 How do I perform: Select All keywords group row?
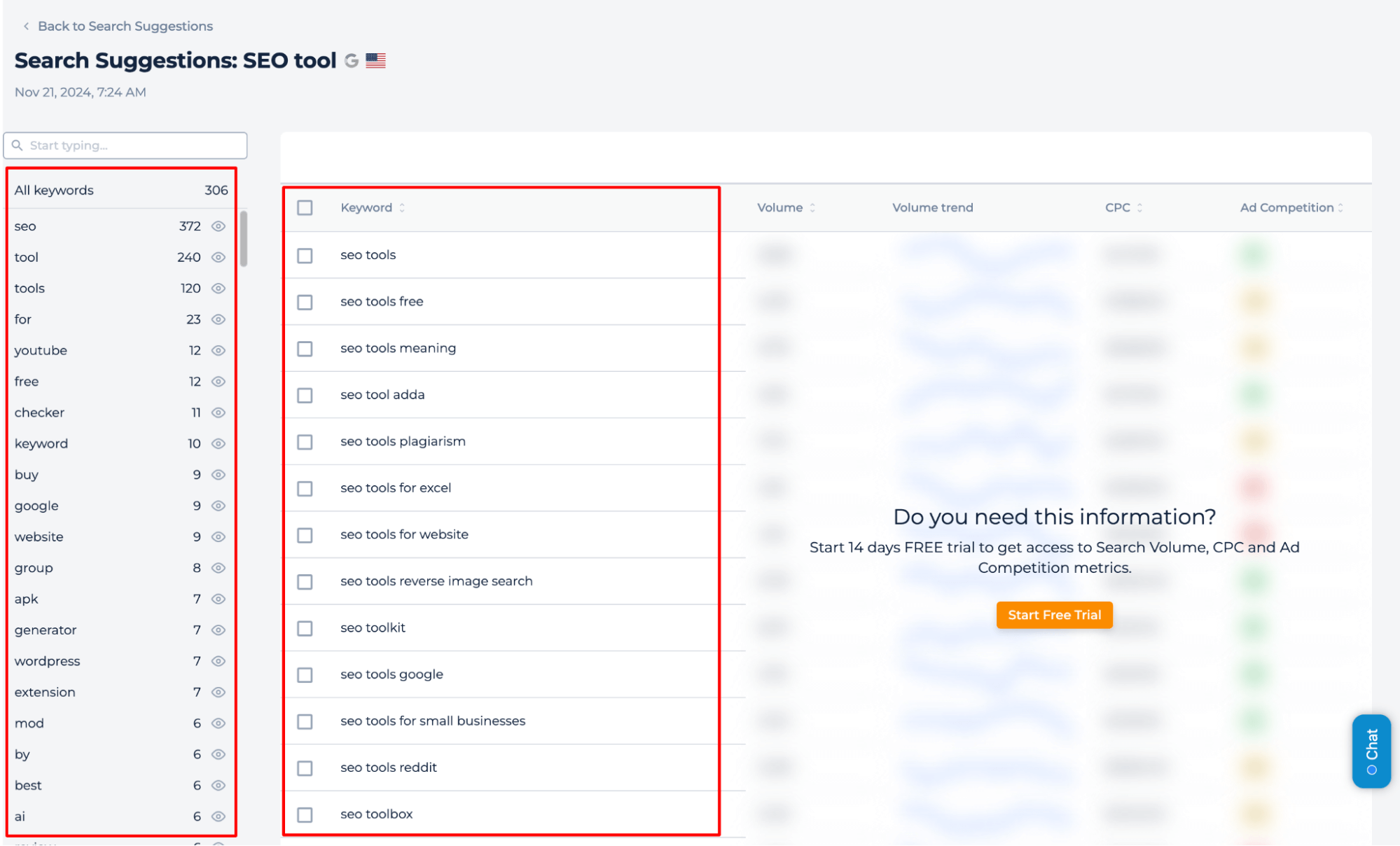121,190
